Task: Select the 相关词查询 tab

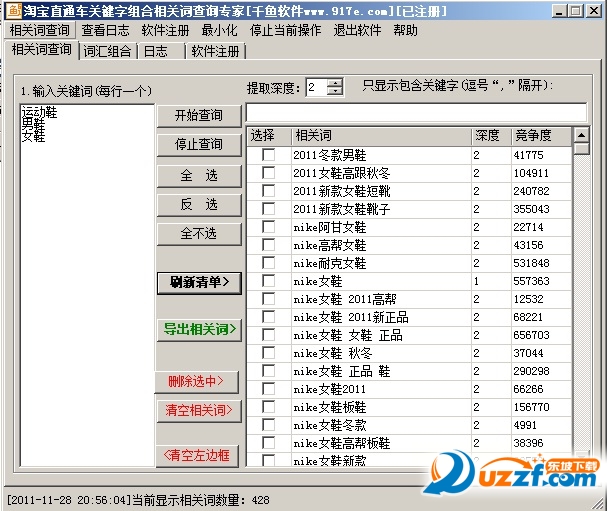Action: pos(42,50)
